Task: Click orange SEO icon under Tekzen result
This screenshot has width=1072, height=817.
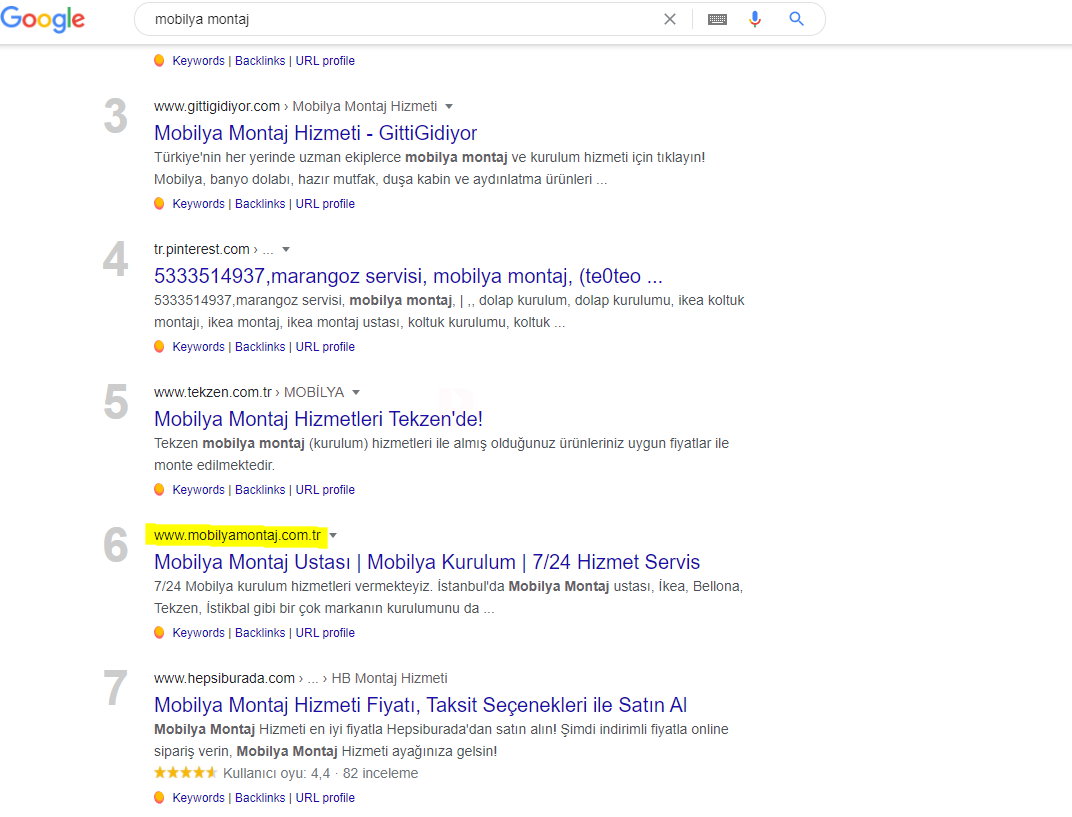Action: click(159, 490)
